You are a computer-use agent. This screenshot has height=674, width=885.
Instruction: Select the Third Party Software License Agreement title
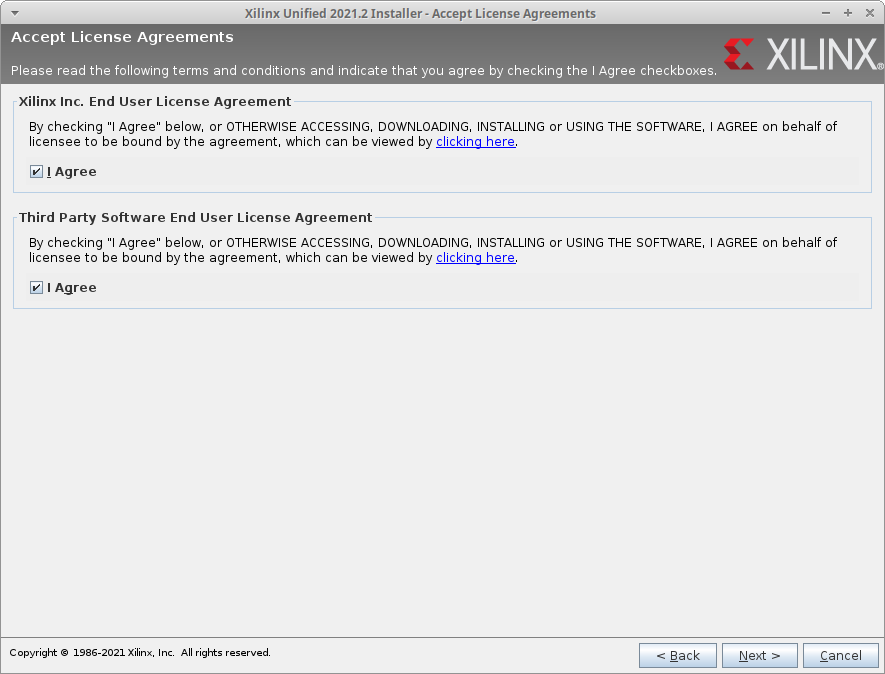(195, 218)
